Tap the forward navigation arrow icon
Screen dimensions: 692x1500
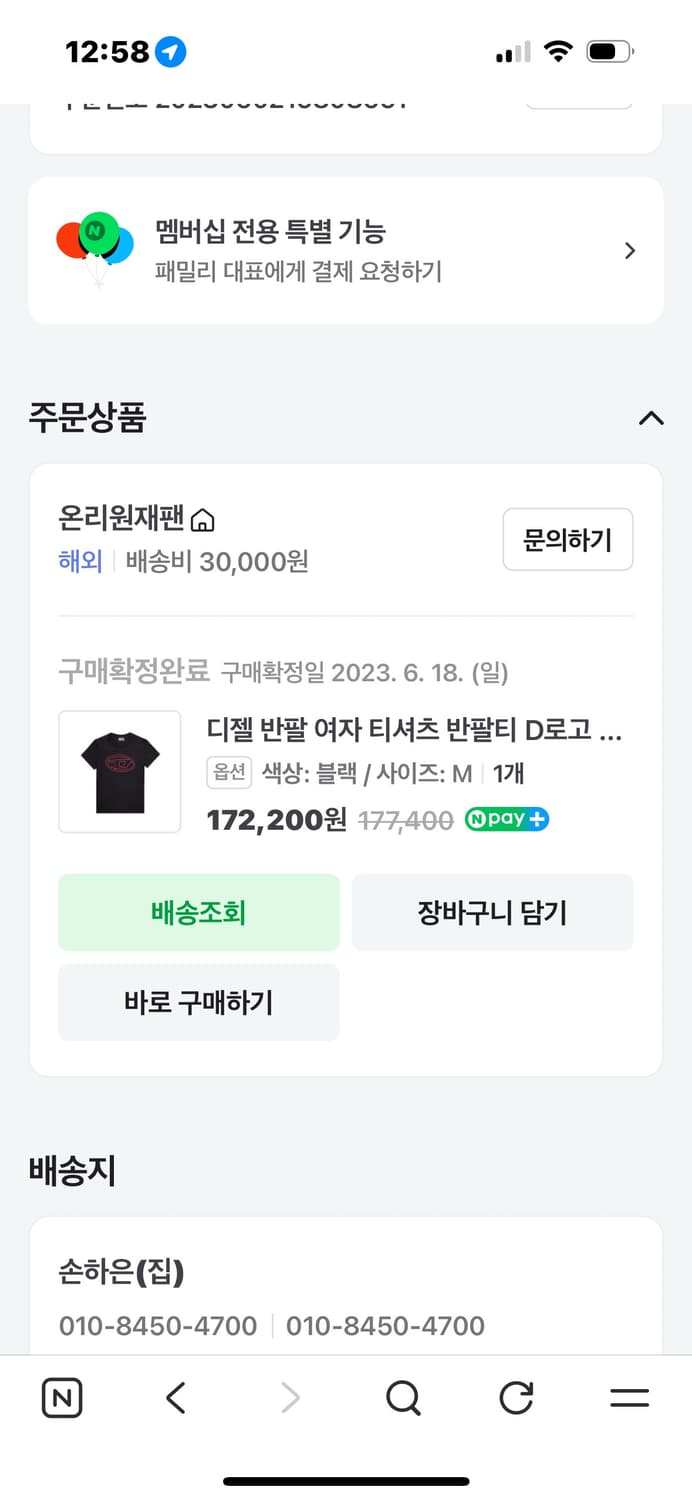(x=289, y=1398)
